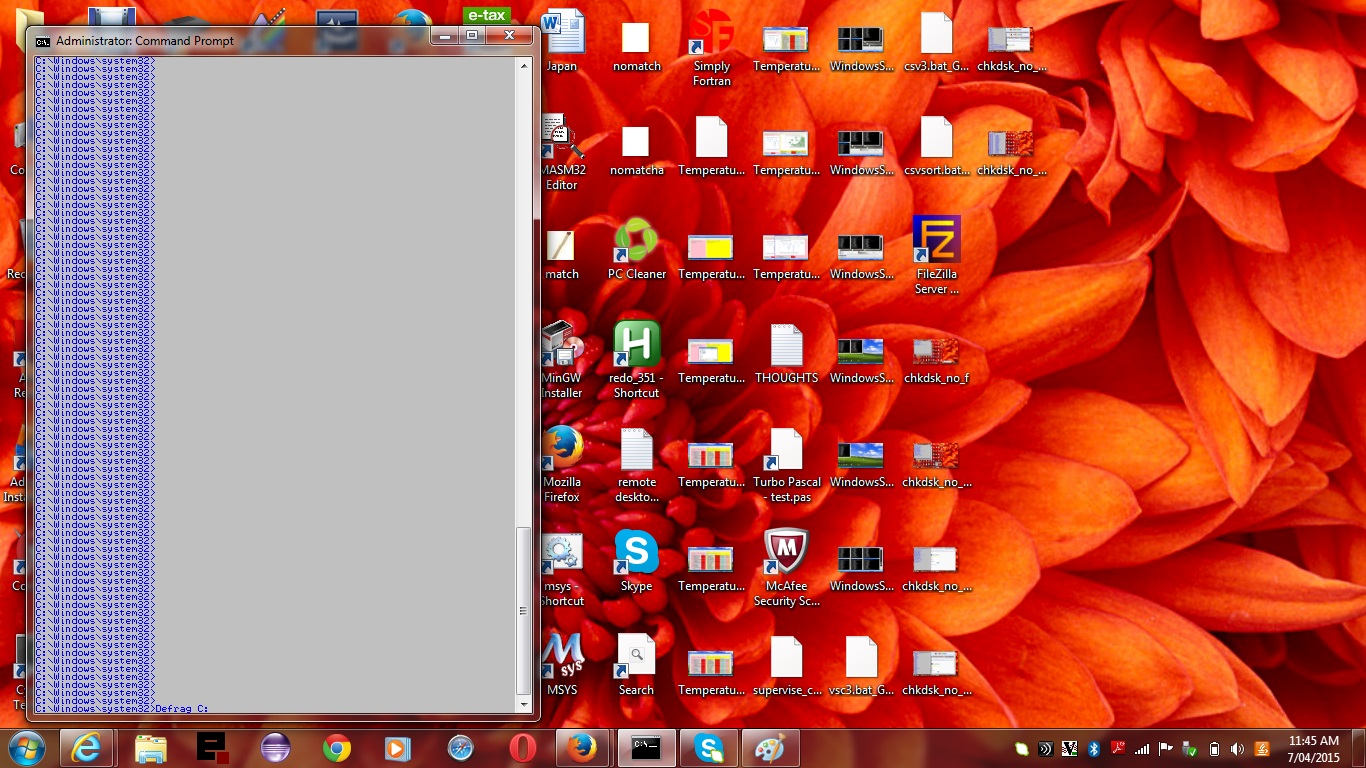Open the volume control in system tray
1366x768 pixels.
[x=1237, y=749]
